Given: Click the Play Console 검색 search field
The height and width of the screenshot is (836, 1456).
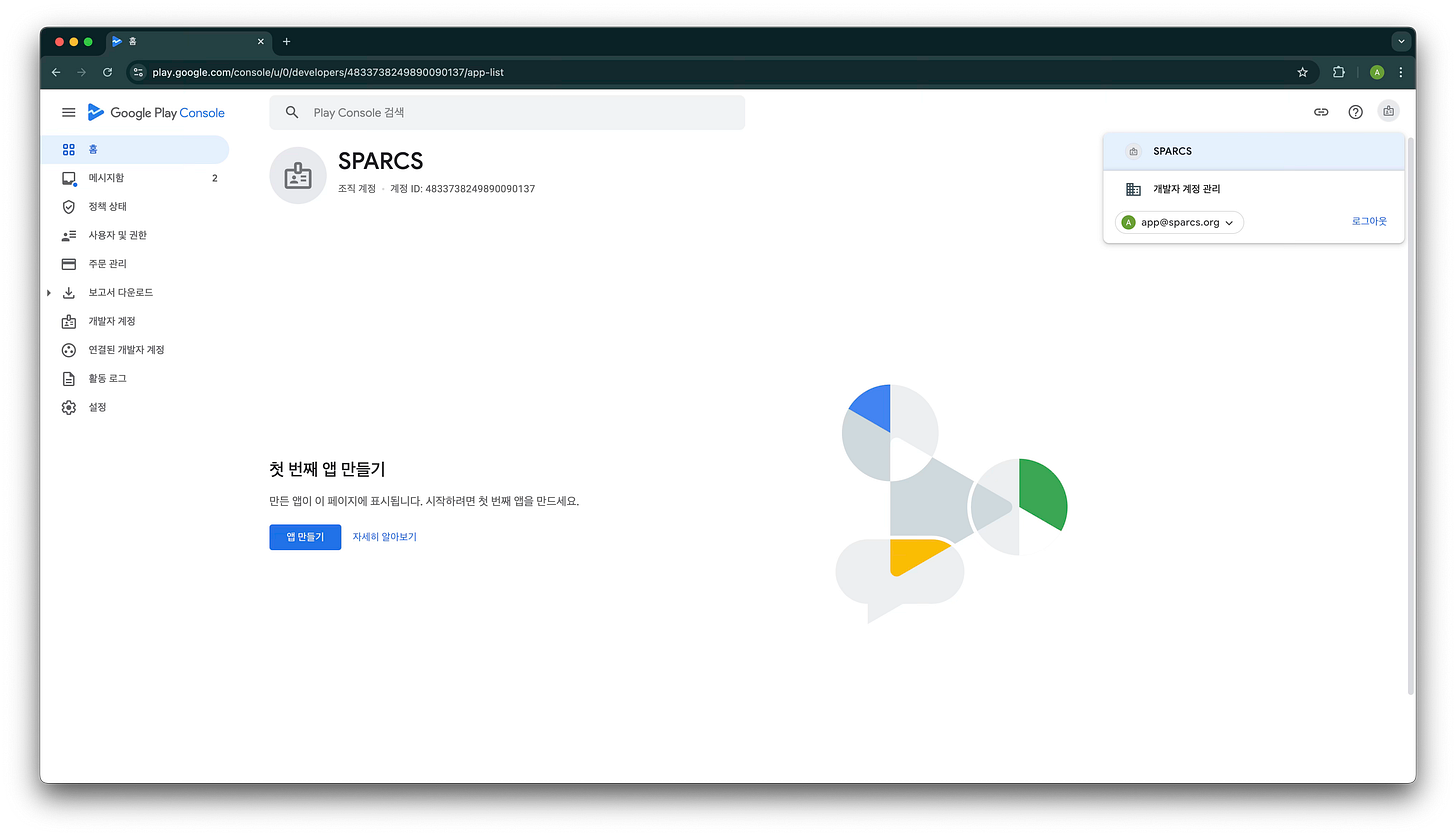Looking at the screenshot, I should click(507, 113).
